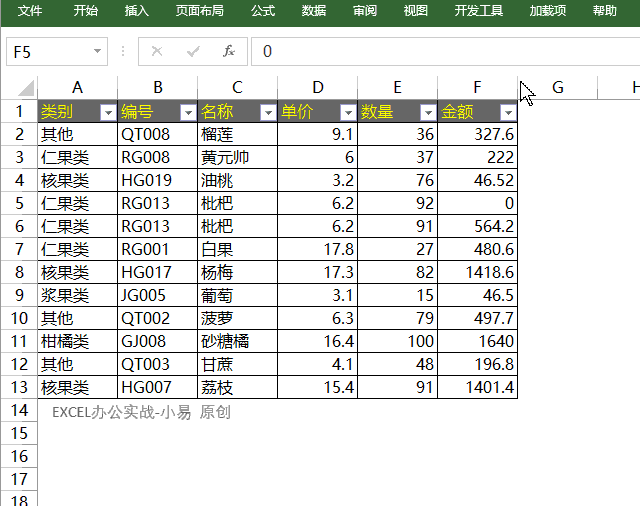
Task: Open the 类别 column filter dropdown
Action: (x=108, y=112)
